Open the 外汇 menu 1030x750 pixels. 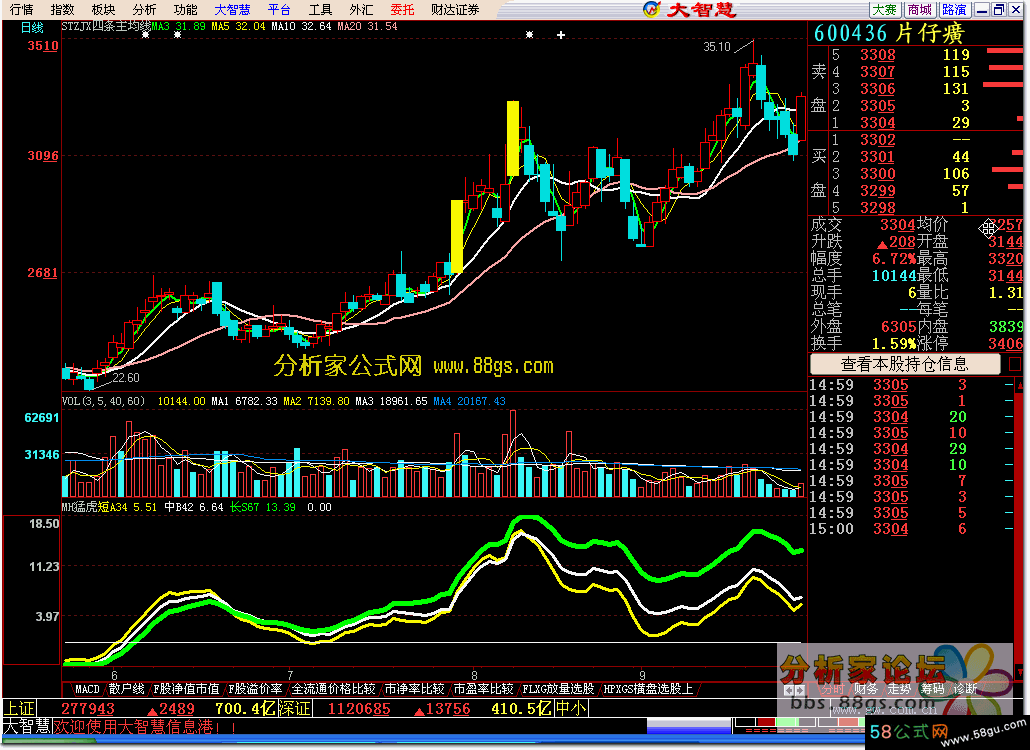(x=361, y=9)
